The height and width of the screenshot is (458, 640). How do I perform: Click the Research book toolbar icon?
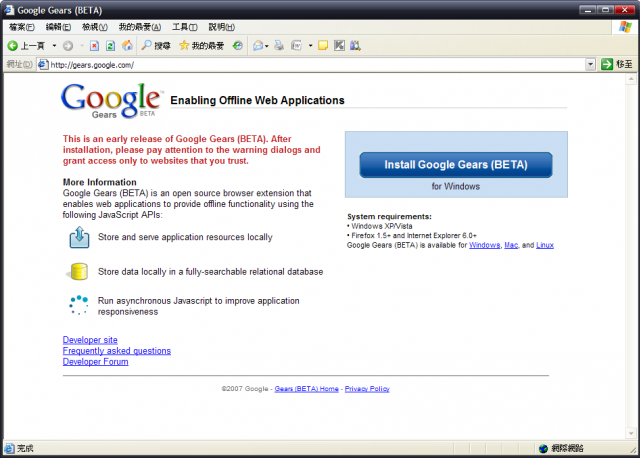pyautogui.click(x=355, y=45)
